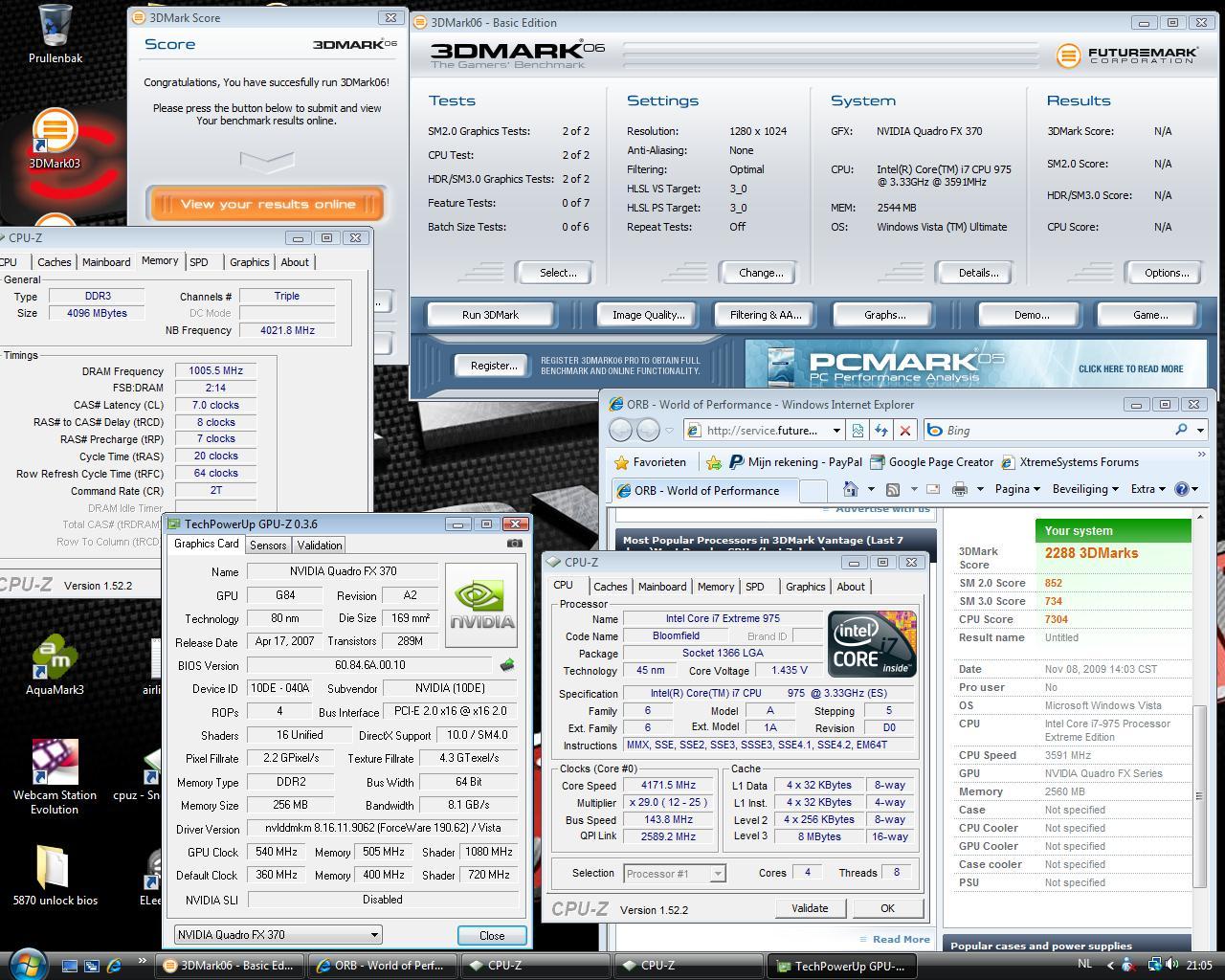The image size is (1225, 980).
Task: Open Mijn rekening - PayPal favorite link
Action: tap(795, 462)
